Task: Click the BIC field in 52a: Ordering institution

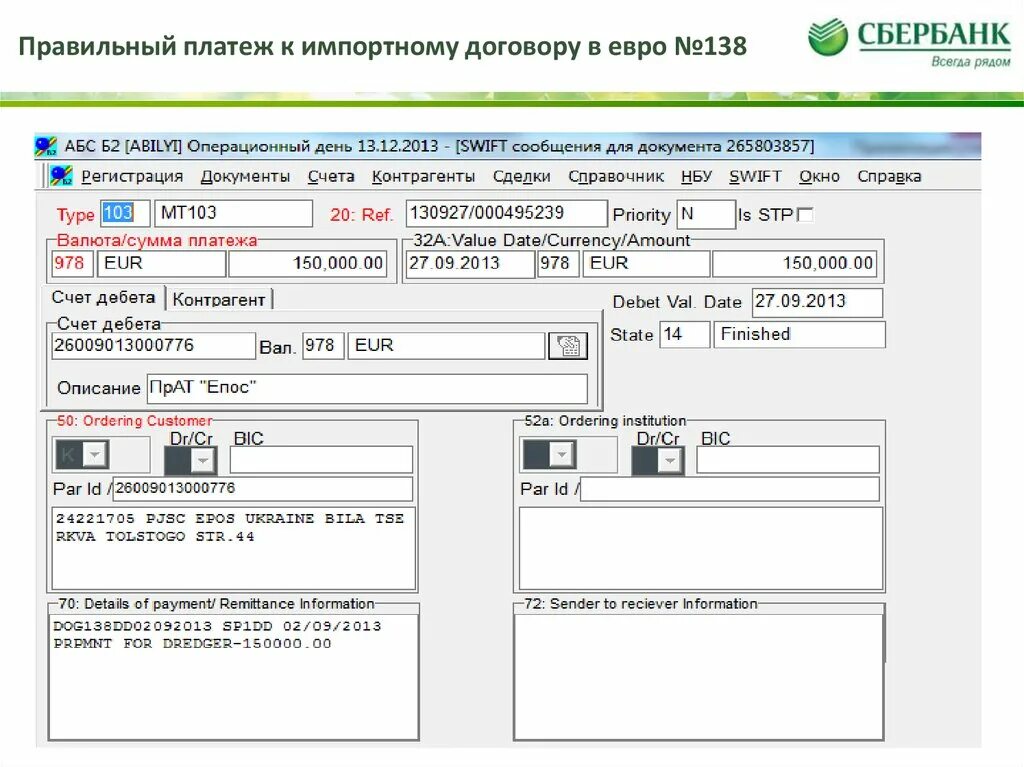Action: click(x=788, y=459)
